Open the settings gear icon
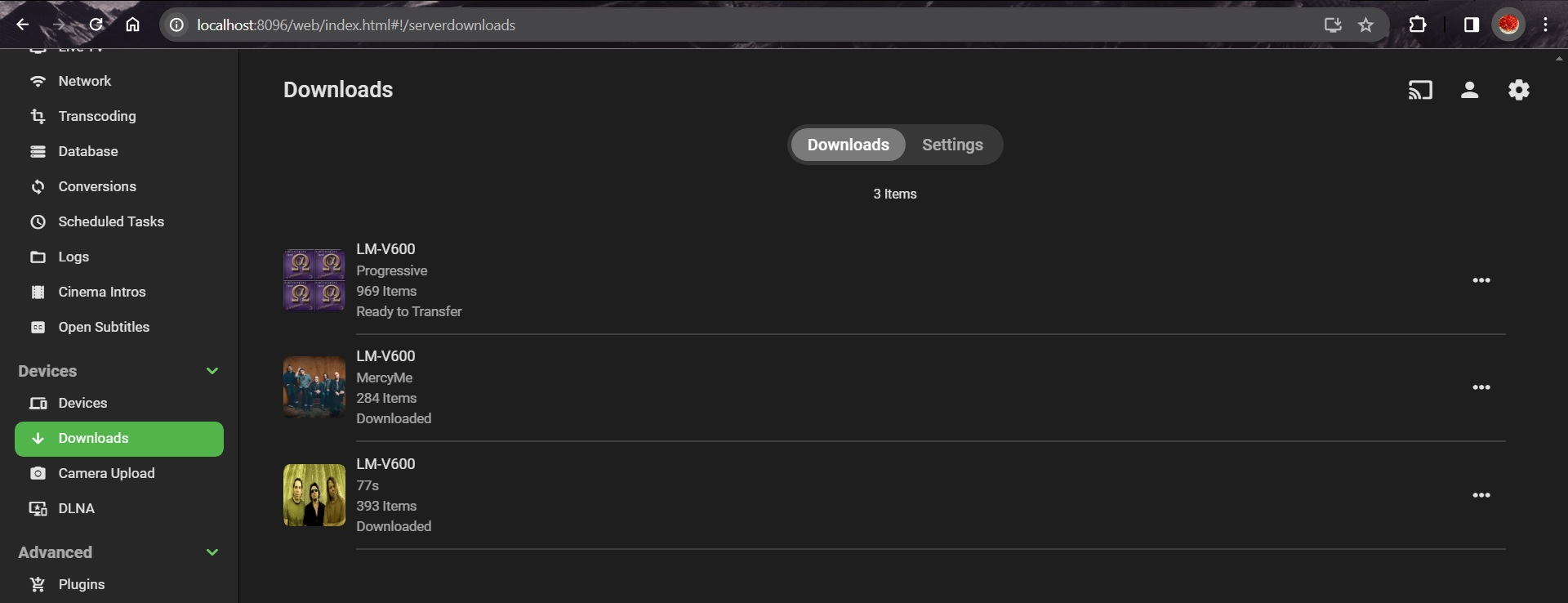This screenshot has width=1568, height=603. [1518, 90]
